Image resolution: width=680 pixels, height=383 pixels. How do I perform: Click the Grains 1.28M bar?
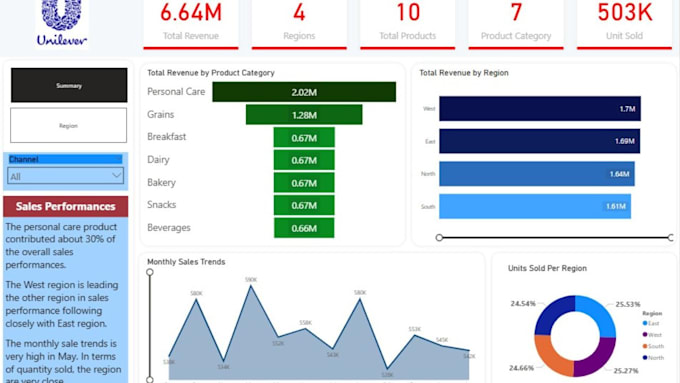point(304,115)
